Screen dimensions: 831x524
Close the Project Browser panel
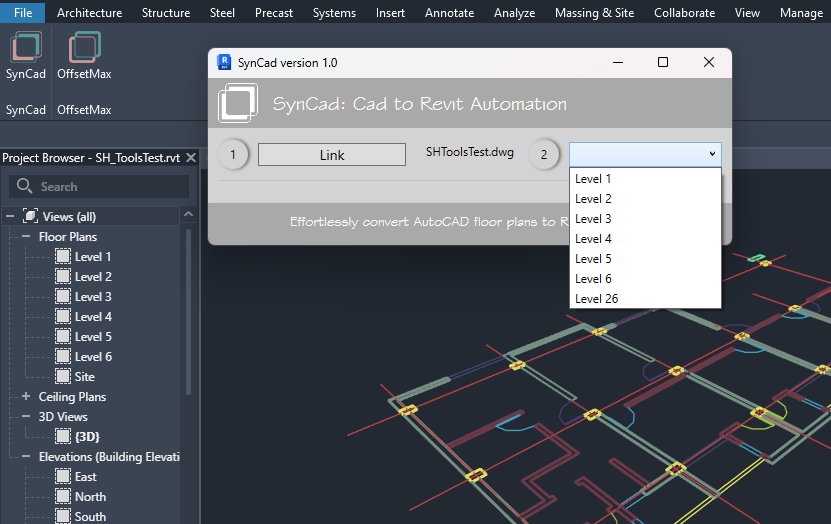point(191,157)
